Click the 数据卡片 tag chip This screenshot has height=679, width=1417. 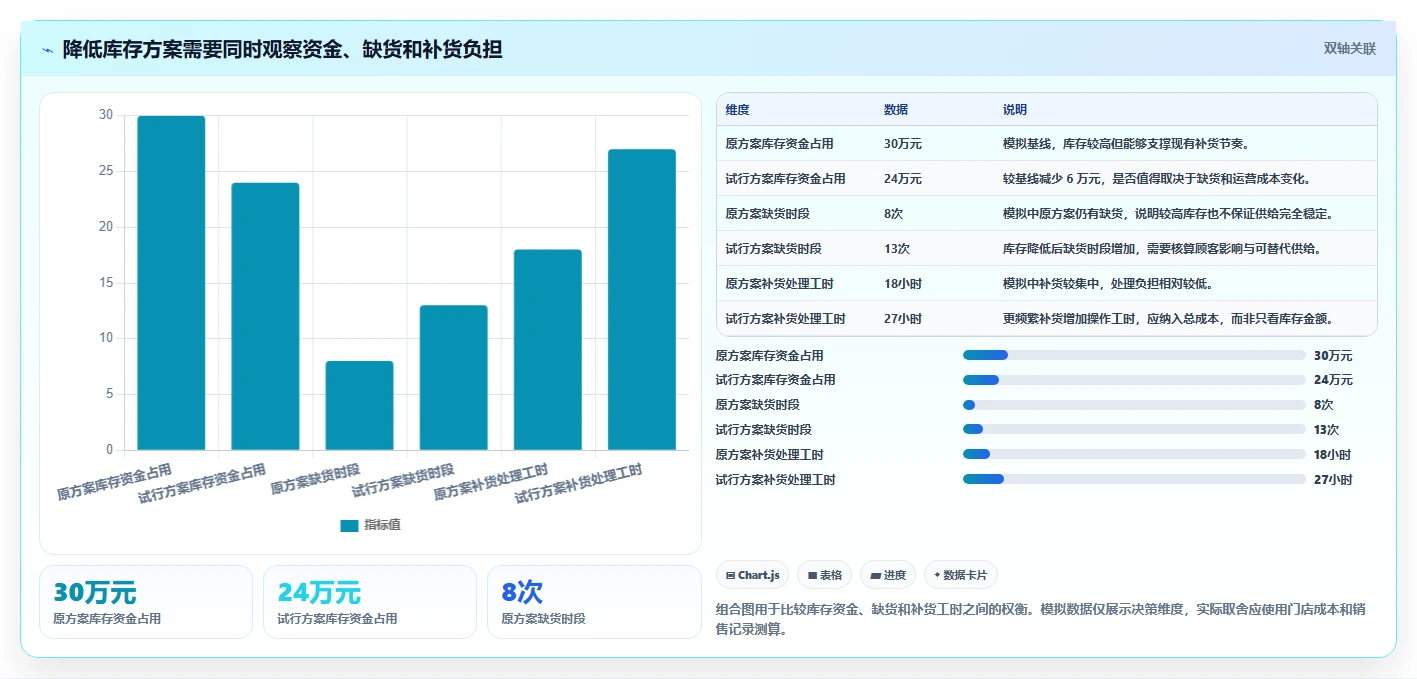(961, 575)
